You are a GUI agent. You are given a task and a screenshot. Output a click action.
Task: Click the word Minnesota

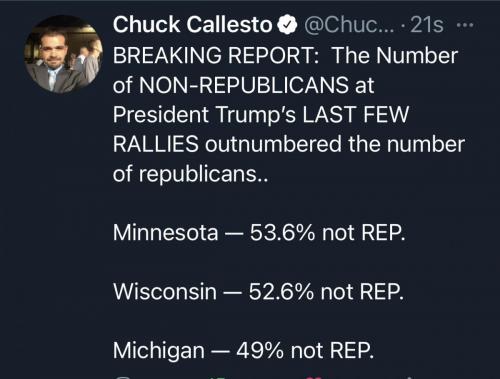click(166, 232)
